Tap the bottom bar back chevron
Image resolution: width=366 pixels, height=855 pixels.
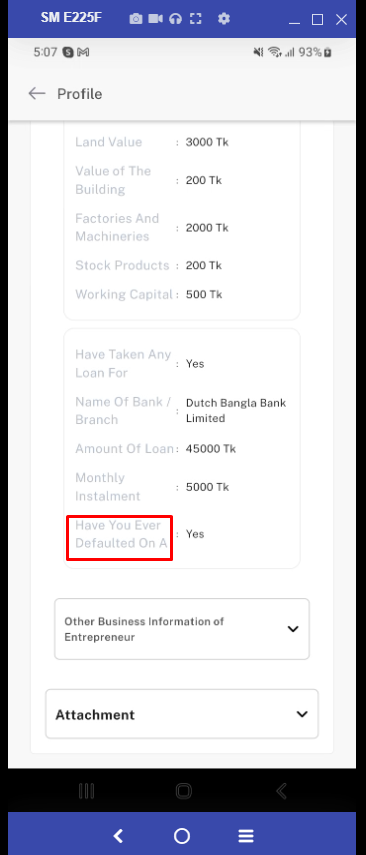point(118,835)
